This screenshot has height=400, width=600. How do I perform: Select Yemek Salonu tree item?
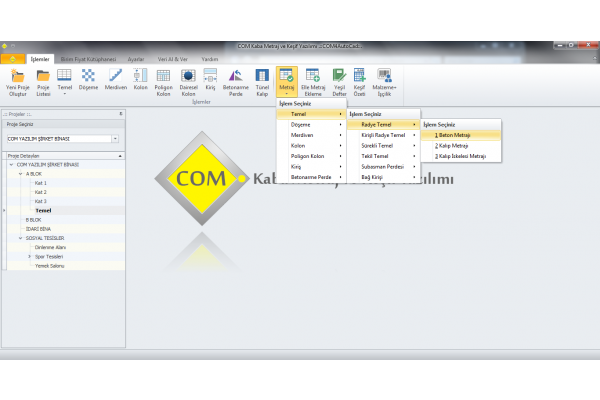(x=49, y=266)
